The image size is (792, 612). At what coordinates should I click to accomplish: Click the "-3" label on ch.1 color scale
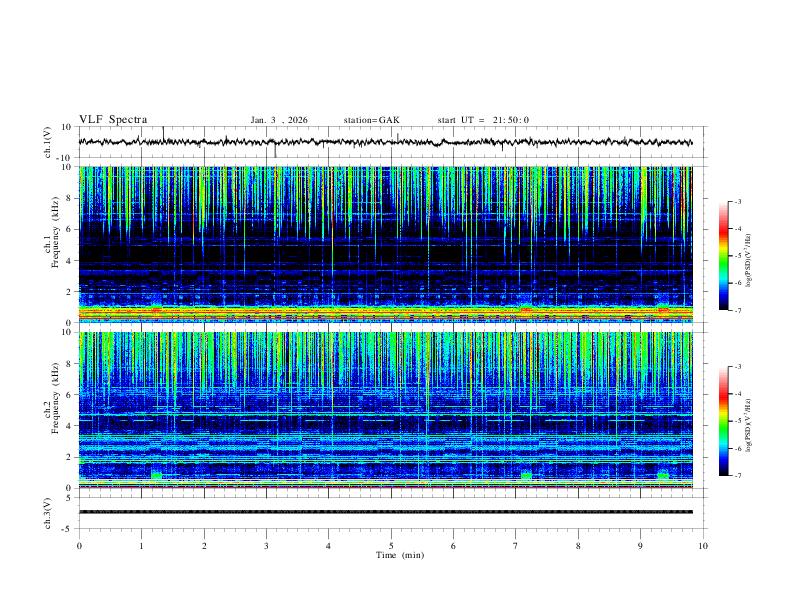pyautogui.click(x=737, y=201)
